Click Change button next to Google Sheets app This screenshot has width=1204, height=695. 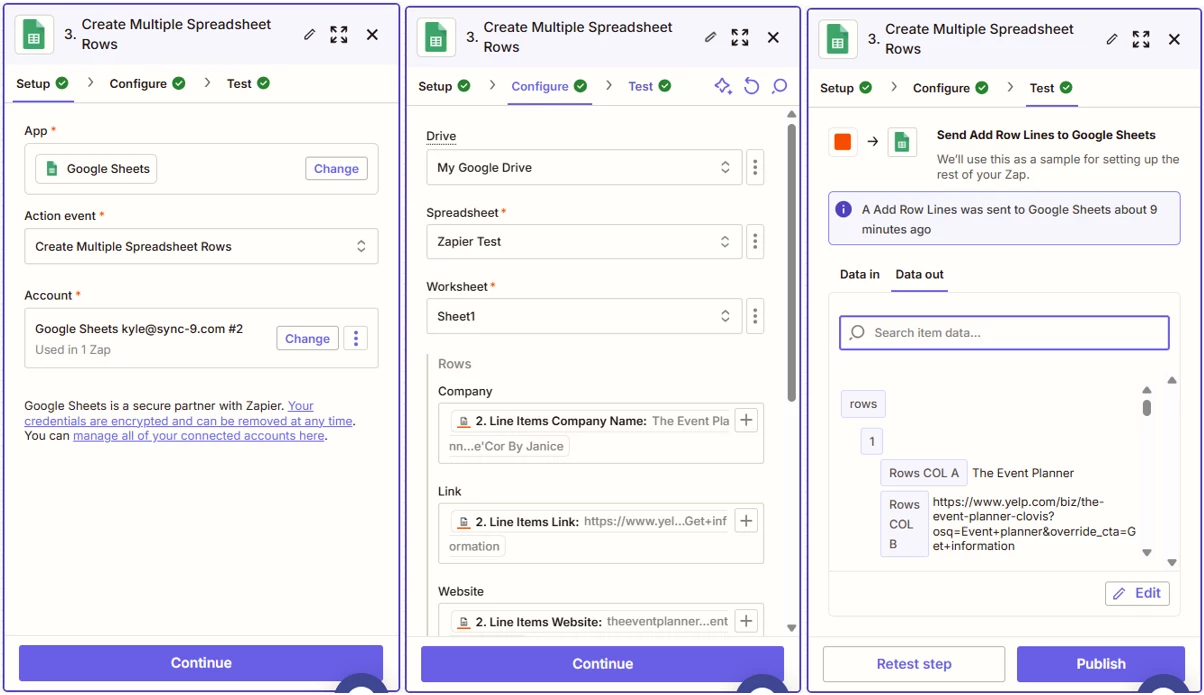pyautogui.click(x=336, y=169)
